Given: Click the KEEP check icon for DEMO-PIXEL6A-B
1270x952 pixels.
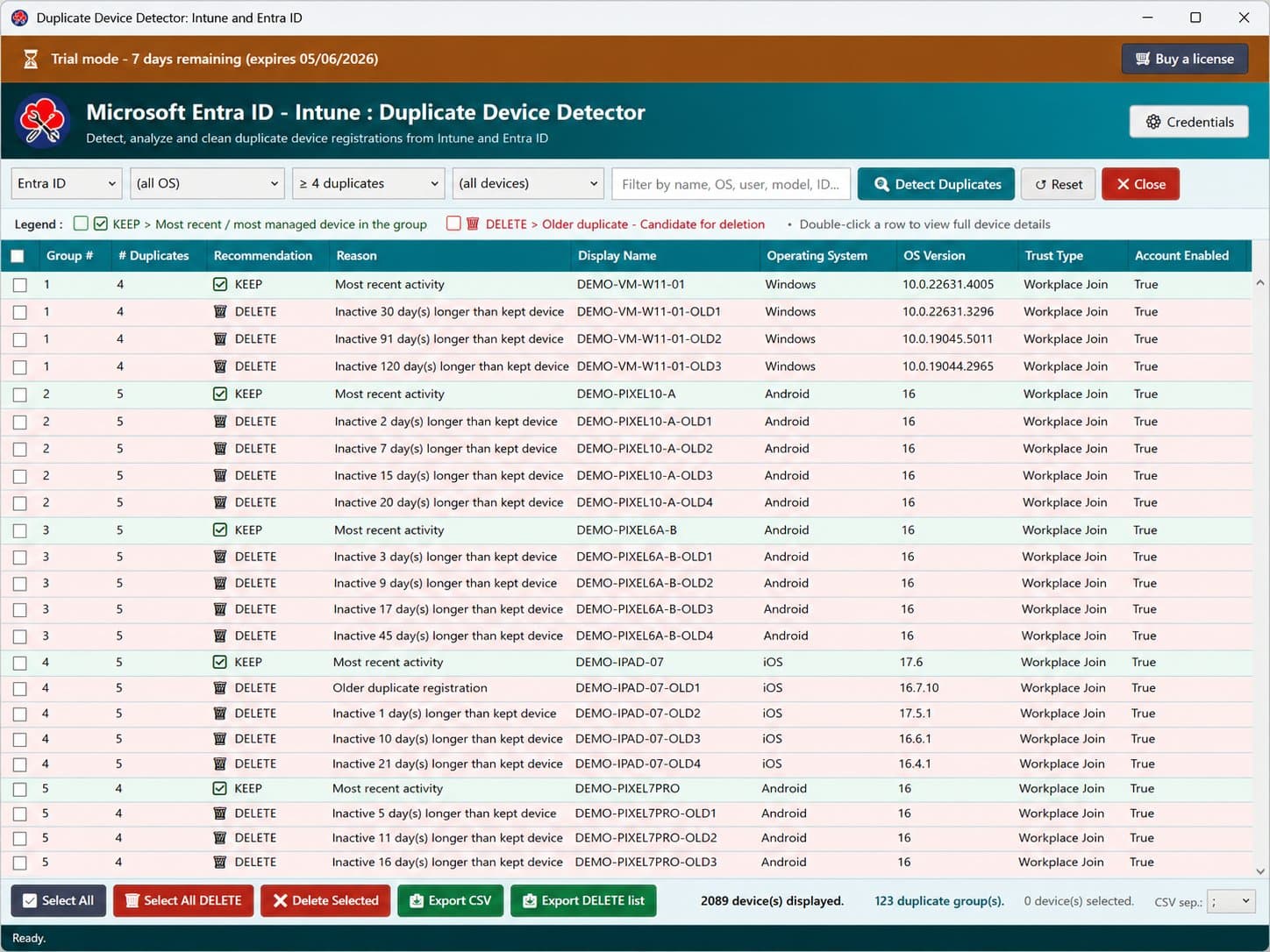Looking at the screenshot, I should (220, 530).
